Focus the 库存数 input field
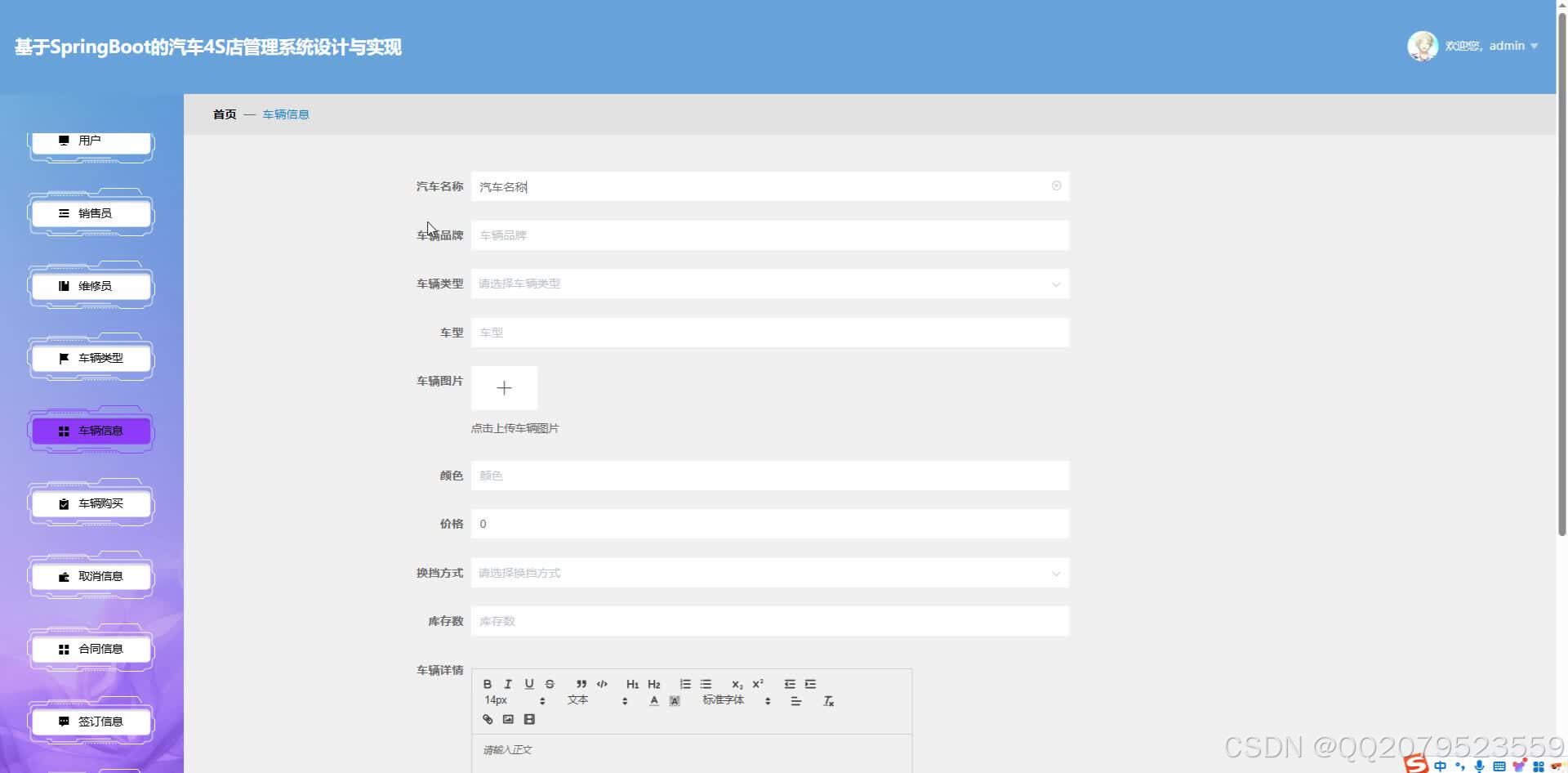This screenshot has height=773, width=1568. click(x=769, y=621)
